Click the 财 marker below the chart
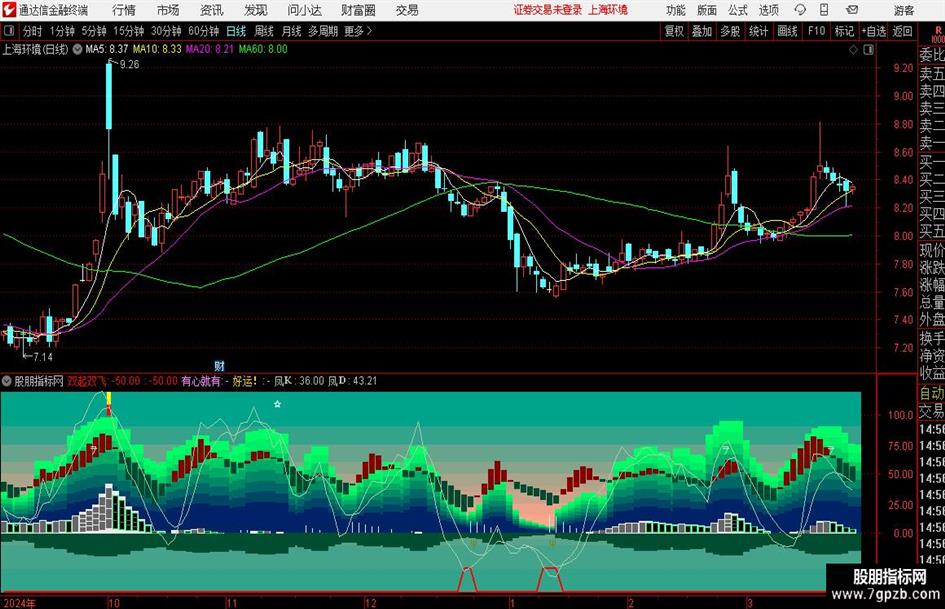The width and height of the screenshot is (945, 609). pyautogui.click(x=219, y=365)
